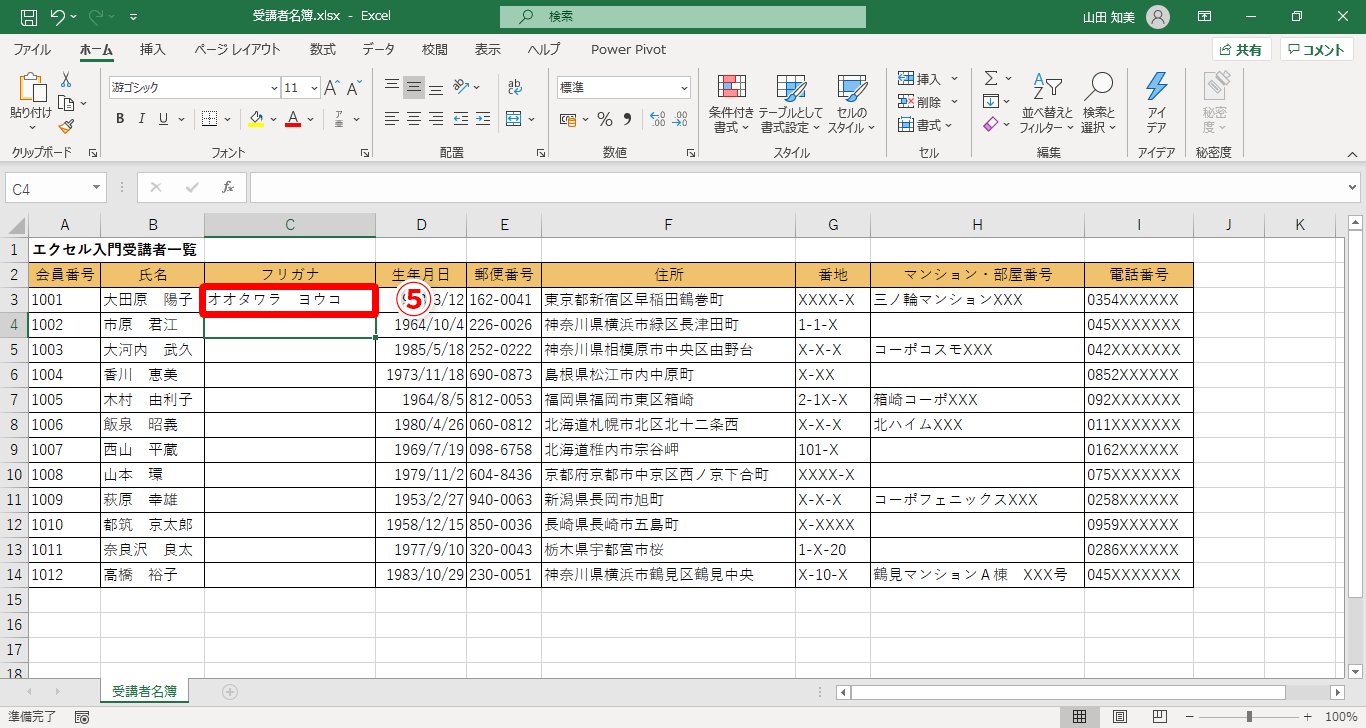
Task: Click the increase font size icon
Action: 332,88
